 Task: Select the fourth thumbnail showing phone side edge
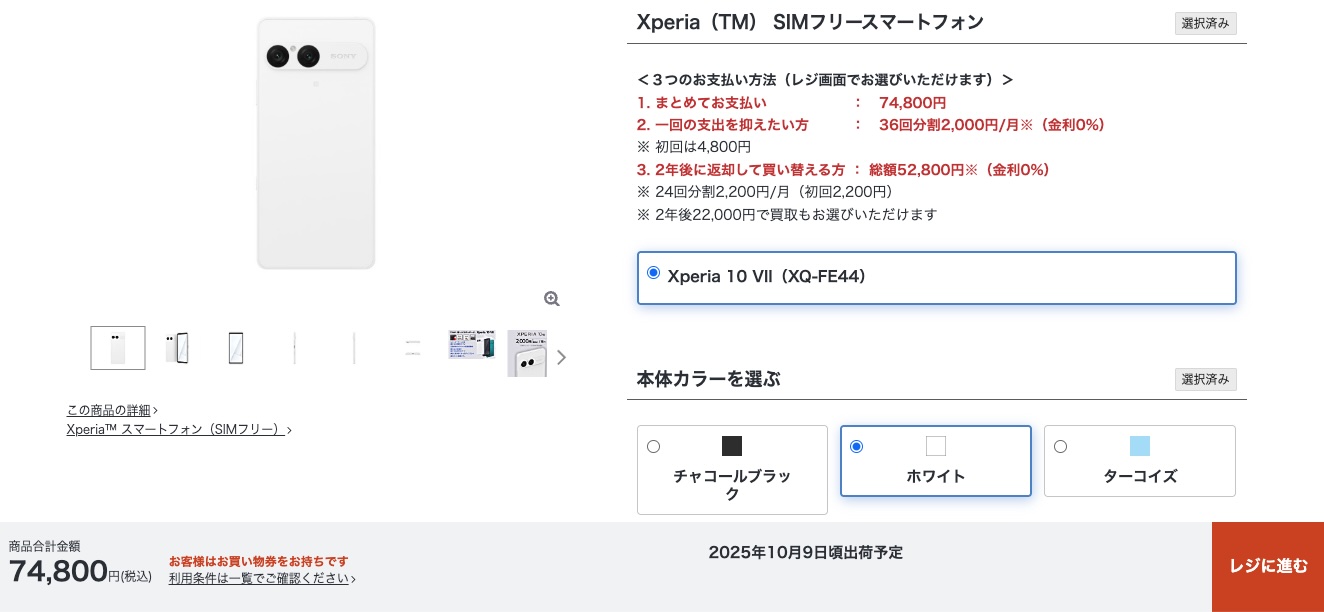click(295, 348)
